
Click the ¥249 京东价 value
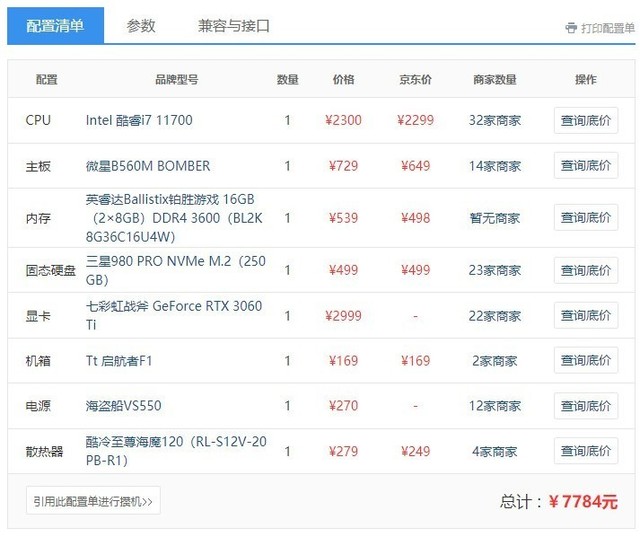click(416, 451)
